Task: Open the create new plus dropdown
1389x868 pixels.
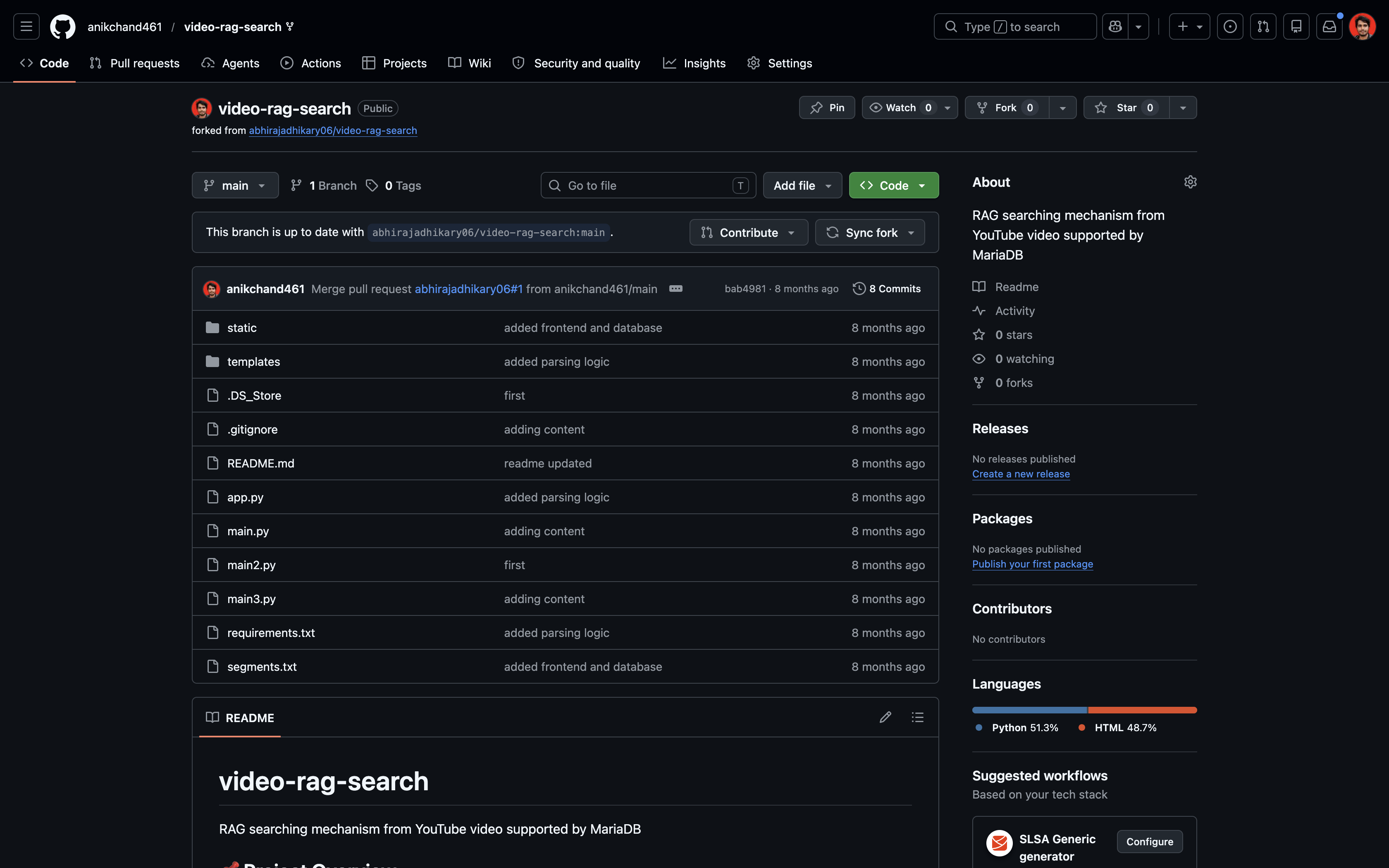Action: click(x=1189, y=26)
